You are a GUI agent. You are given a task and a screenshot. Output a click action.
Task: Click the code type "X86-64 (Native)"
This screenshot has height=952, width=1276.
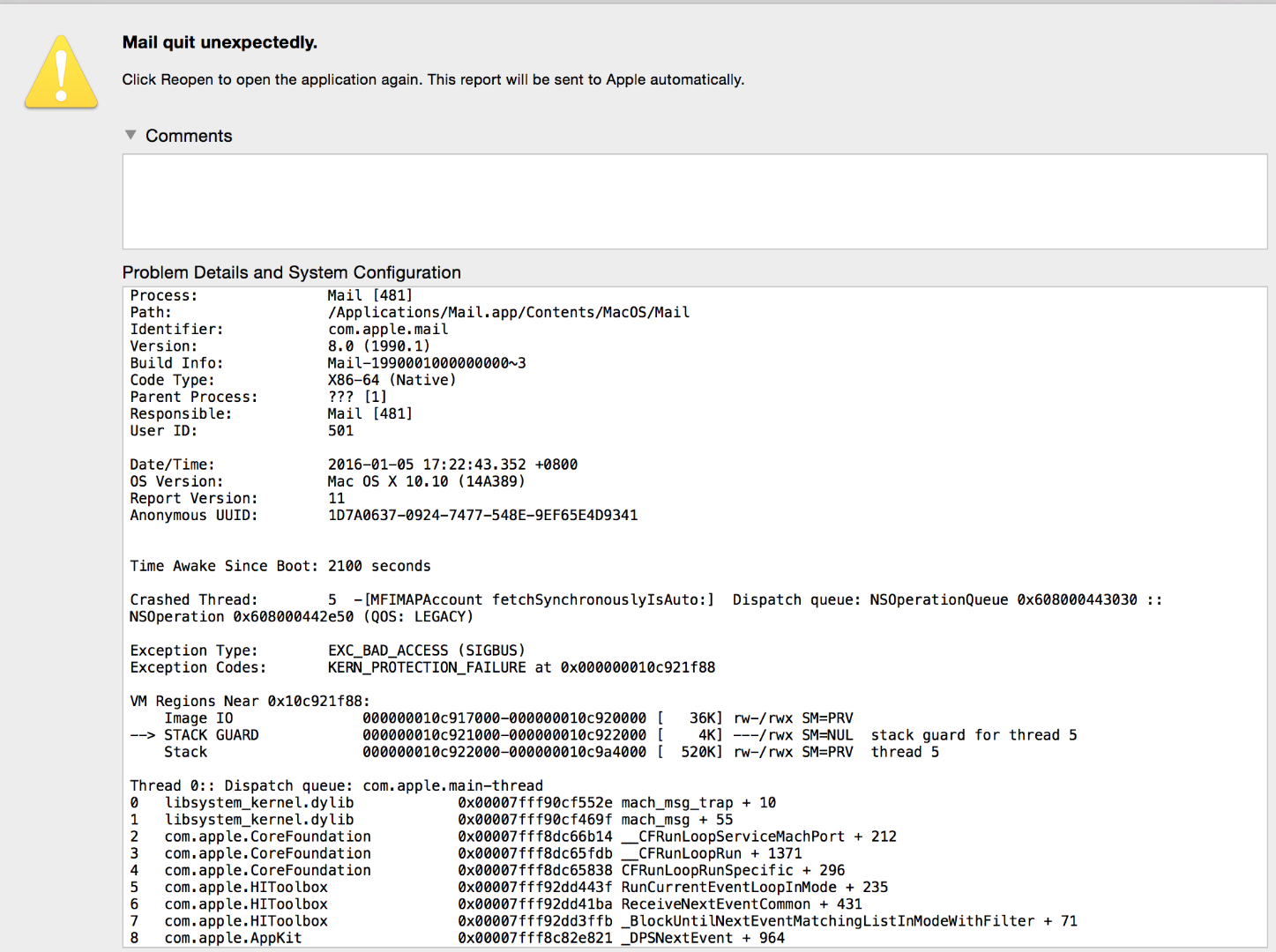[392, 380]
